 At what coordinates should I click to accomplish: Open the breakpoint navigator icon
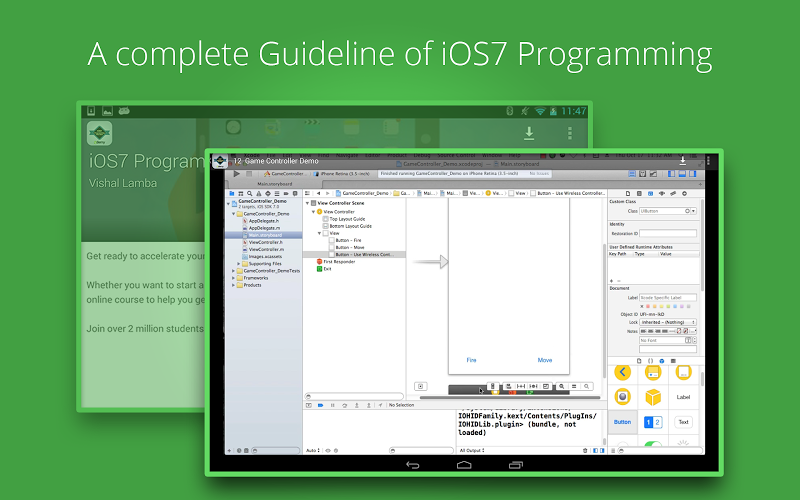tap(286, 193)
